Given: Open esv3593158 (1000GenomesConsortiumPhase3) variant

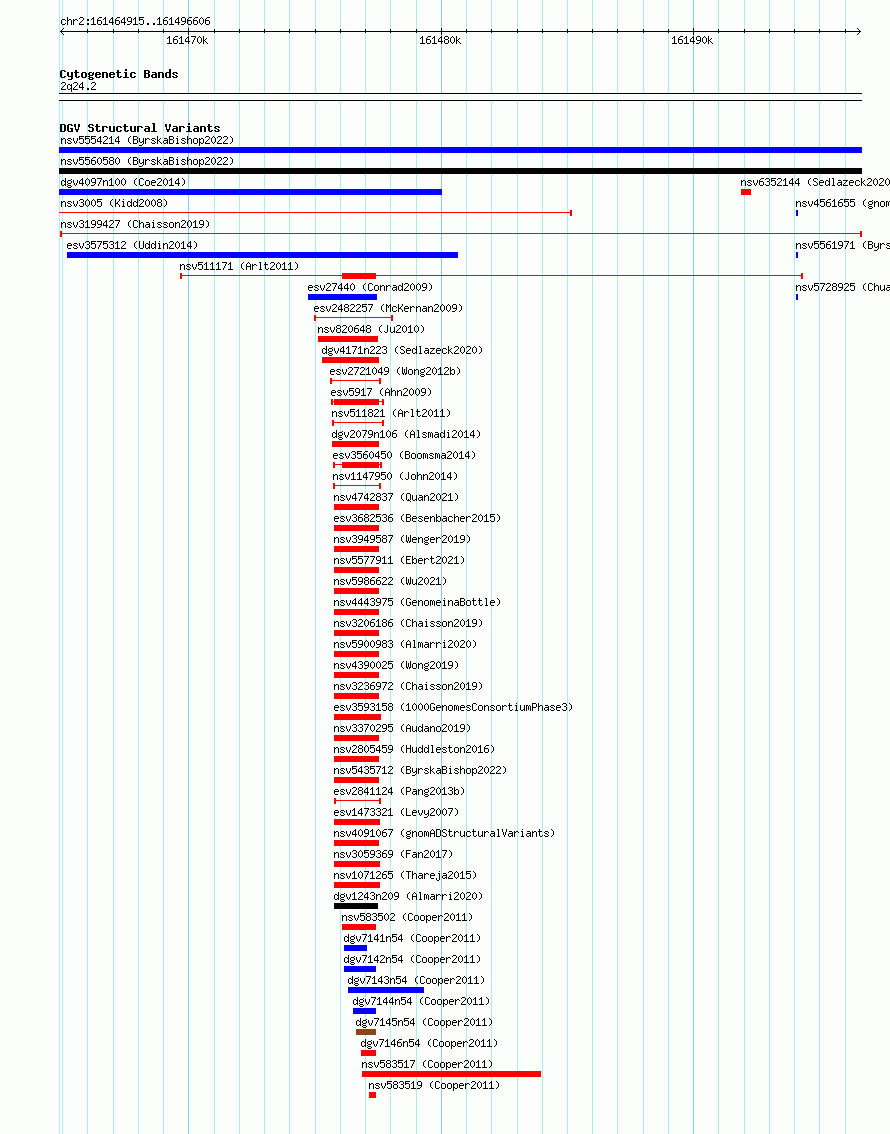Looking at the screenshot, I should (x=453, y=707).
